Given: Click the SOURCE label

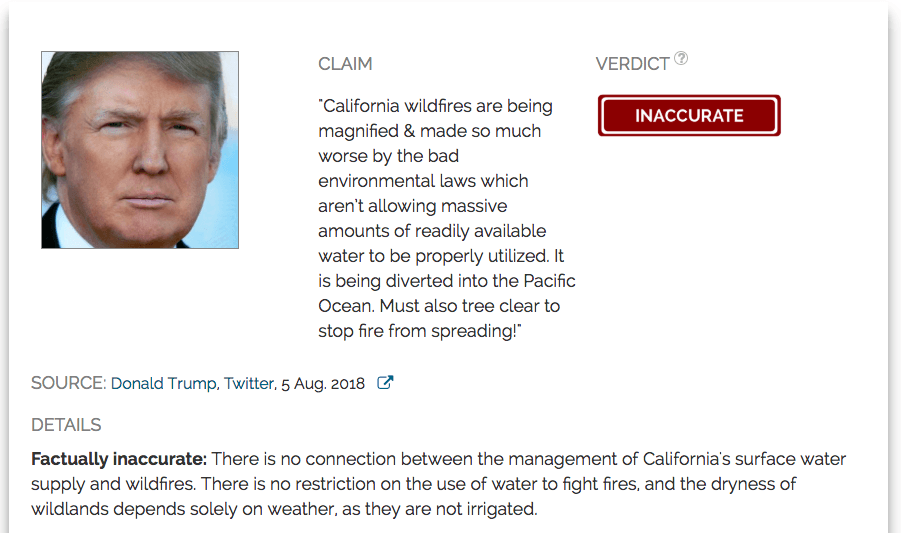Looking at the screenshot, I should pyautogui.click(x=68, y=383).
